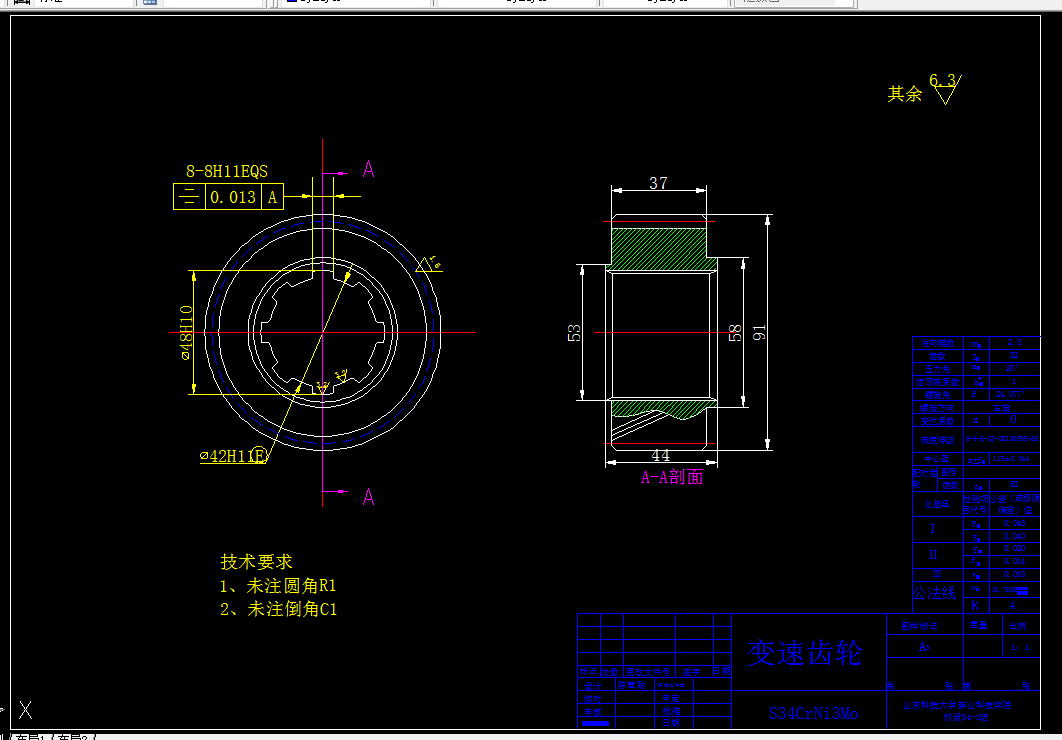This screenshot has width=1062, height=740.
Task: Select the 机设04-1班 class text
Action: click(x=967, y=717)
